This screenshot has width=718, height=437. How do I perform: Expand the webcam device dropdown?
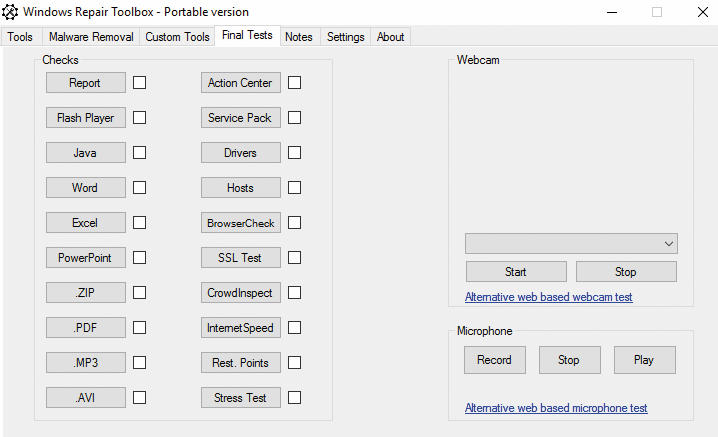pyautogui.click(x=571, y=244)
